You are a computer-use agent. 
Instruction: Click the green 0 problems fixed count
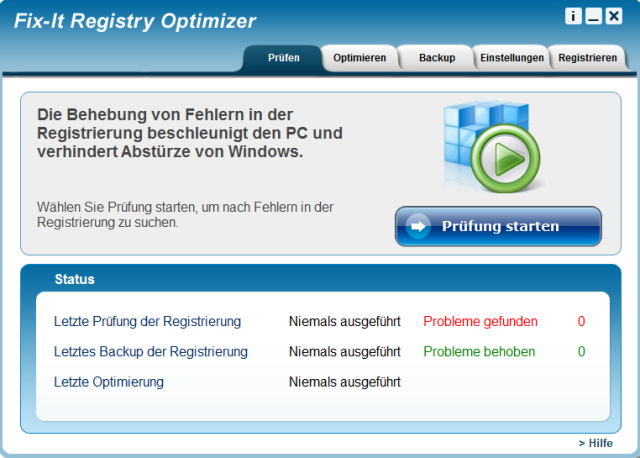tap(581, 352)
